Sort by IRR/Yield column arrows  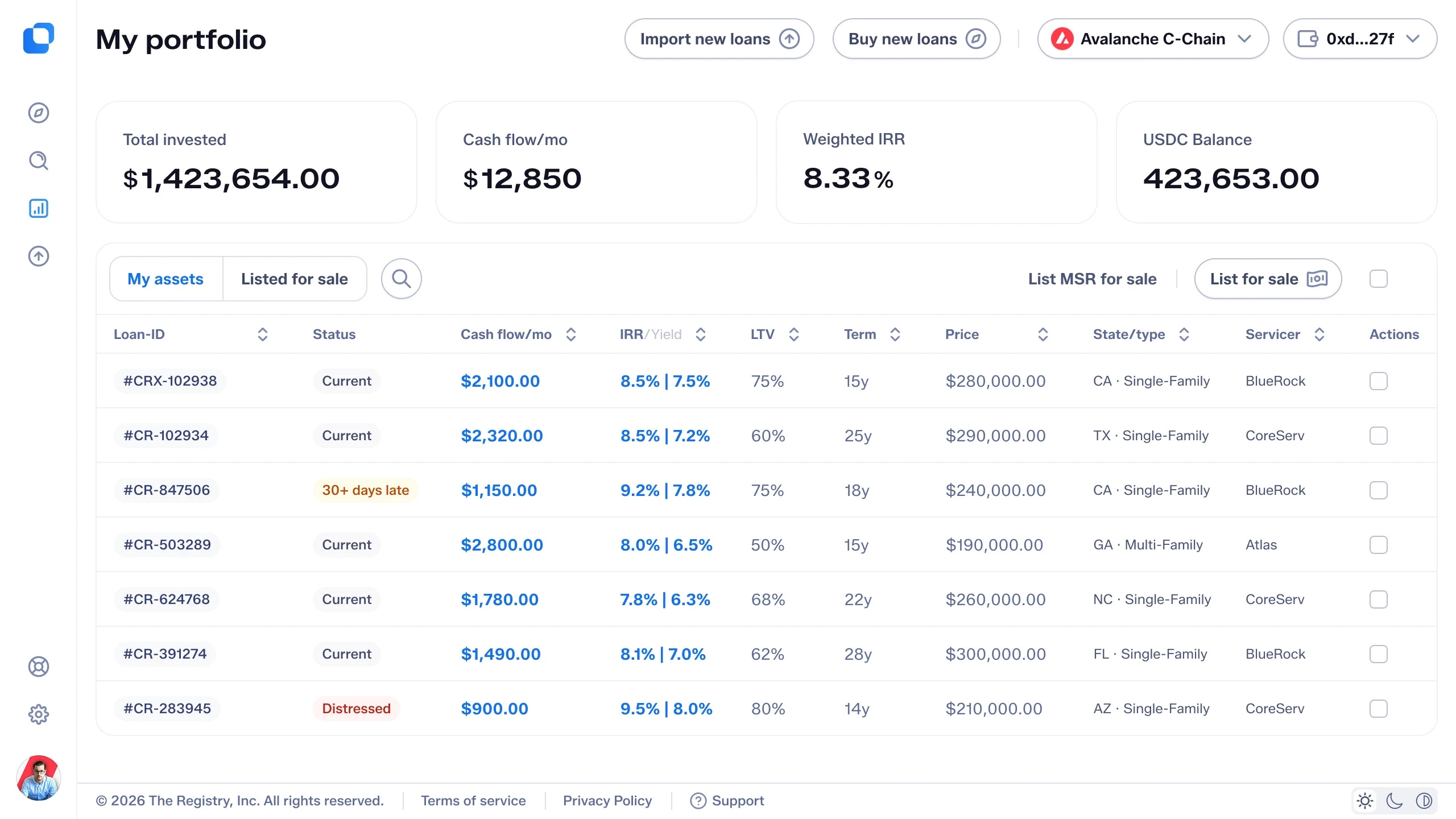[701, 334]
